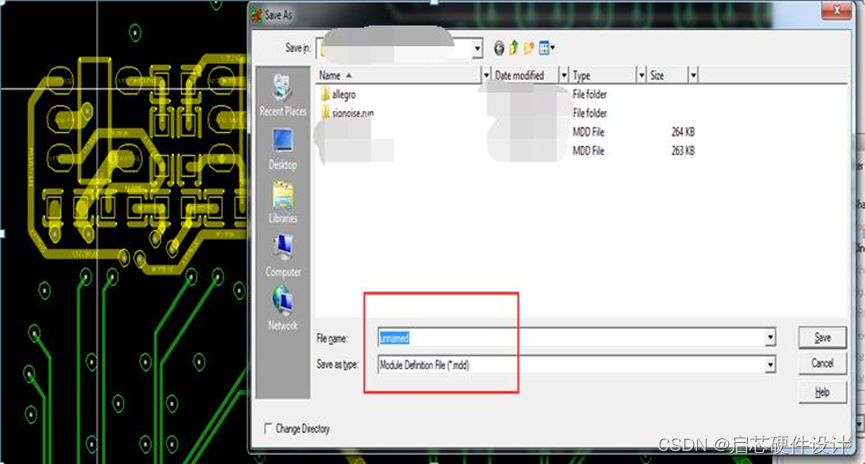Open Libraries in the sidebar

(283, 201)
